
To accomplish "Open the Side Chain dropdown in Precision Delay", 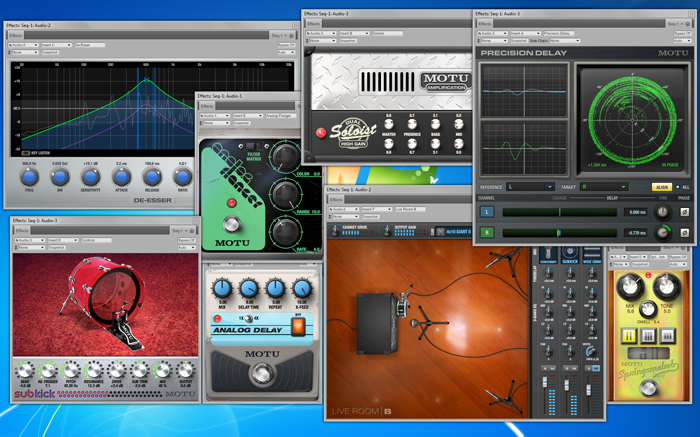I will (x=564, y=41).
